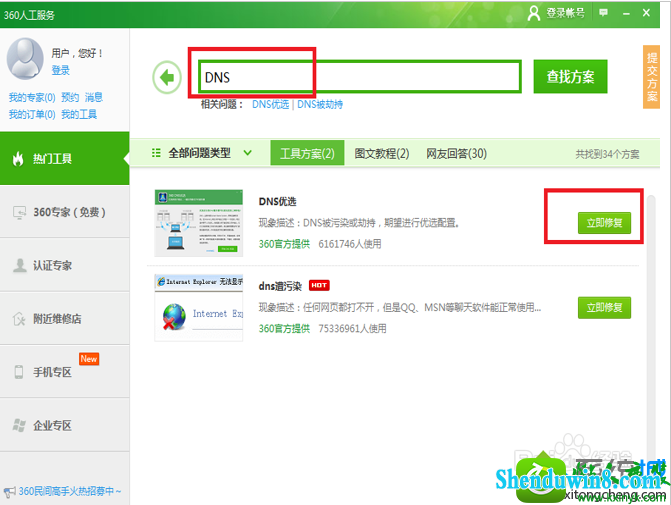The height and width of the screenshot is (505, 671).
Task: Click the 查找方案 search button
Action: [570, 77]
